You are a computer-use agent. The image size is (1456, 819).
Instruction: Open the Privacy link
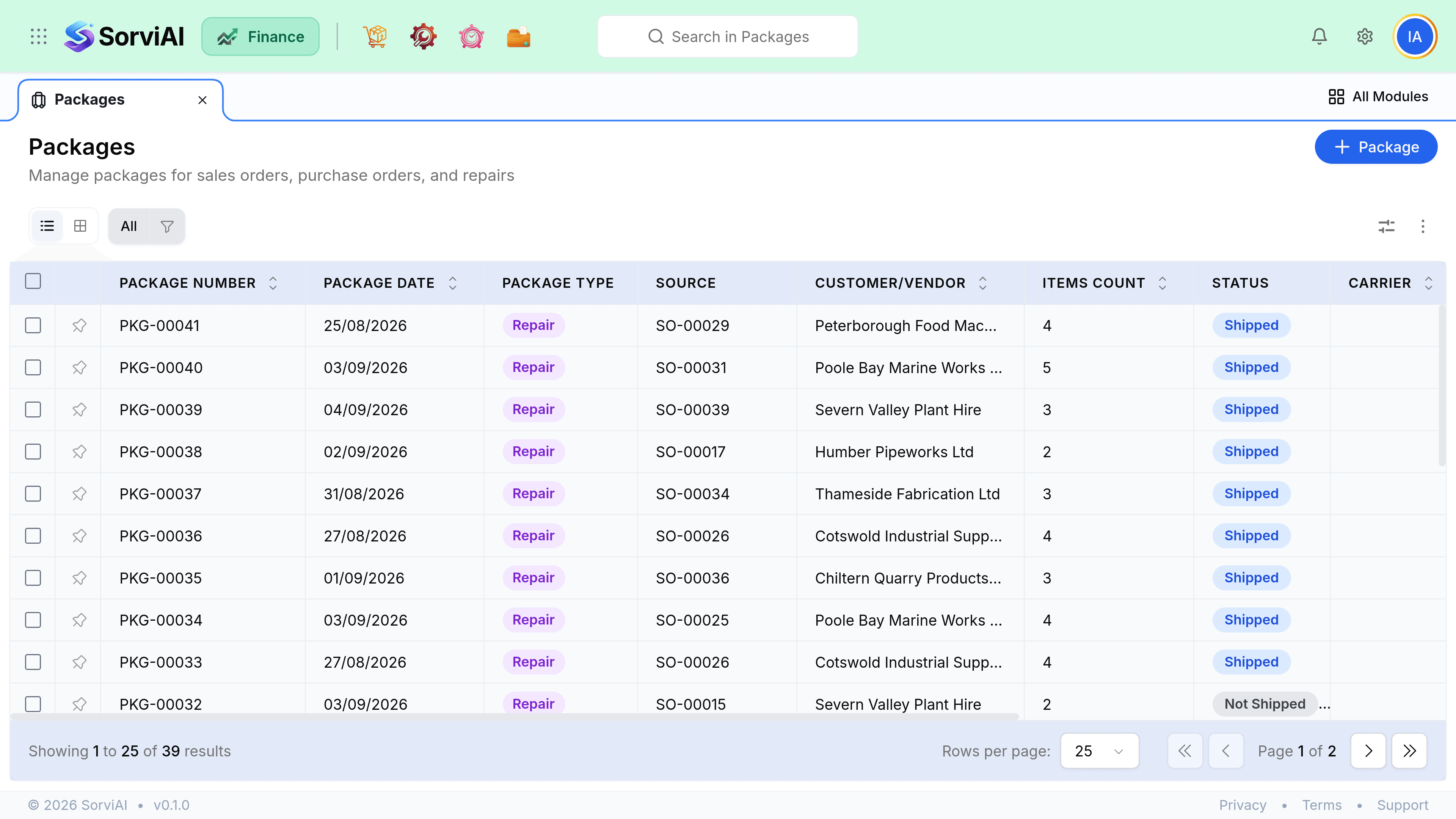point(1243,805)
